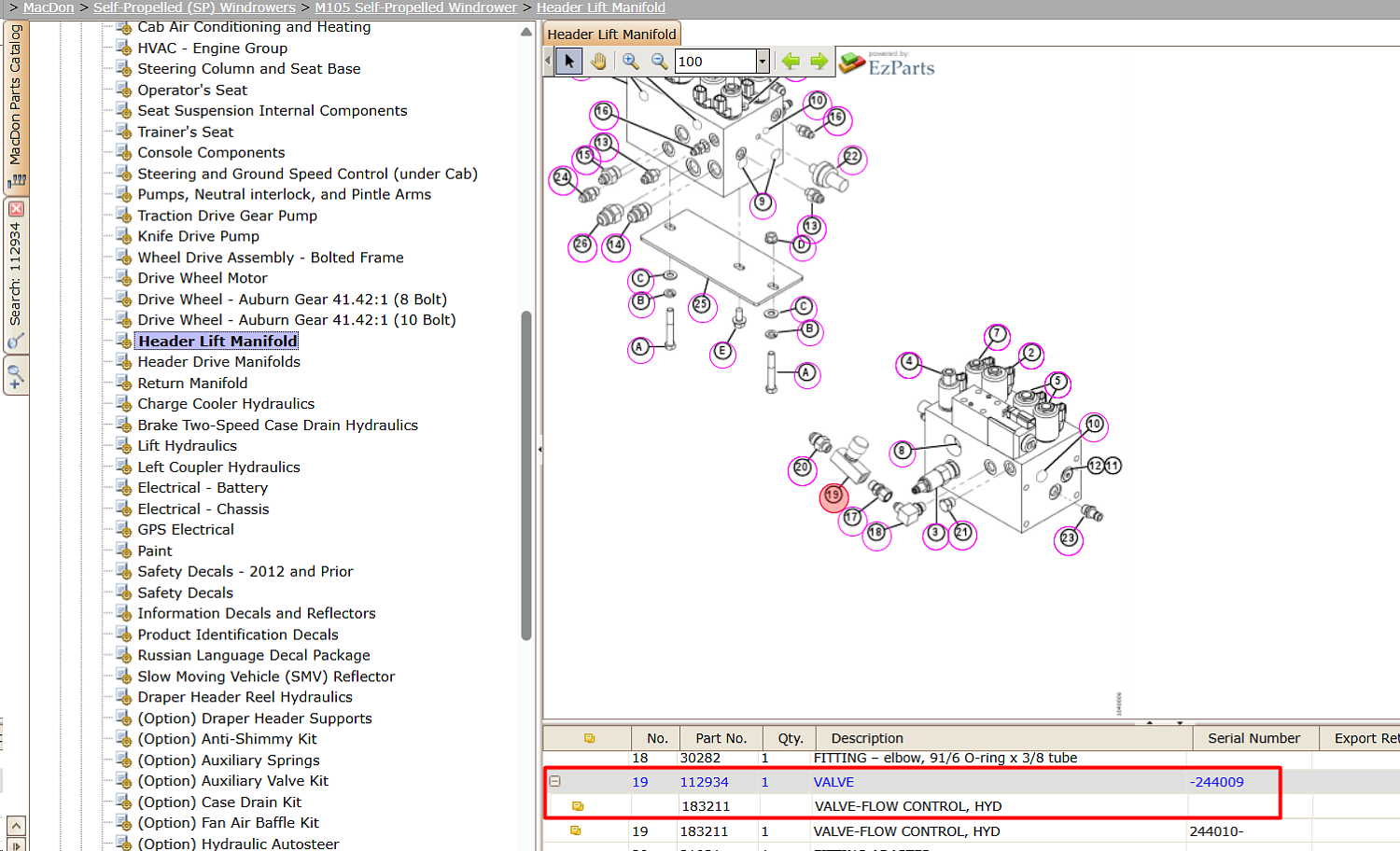The image size is (1400, 851).
Task: Go to previous page with left green arrow
Action: 791,62
